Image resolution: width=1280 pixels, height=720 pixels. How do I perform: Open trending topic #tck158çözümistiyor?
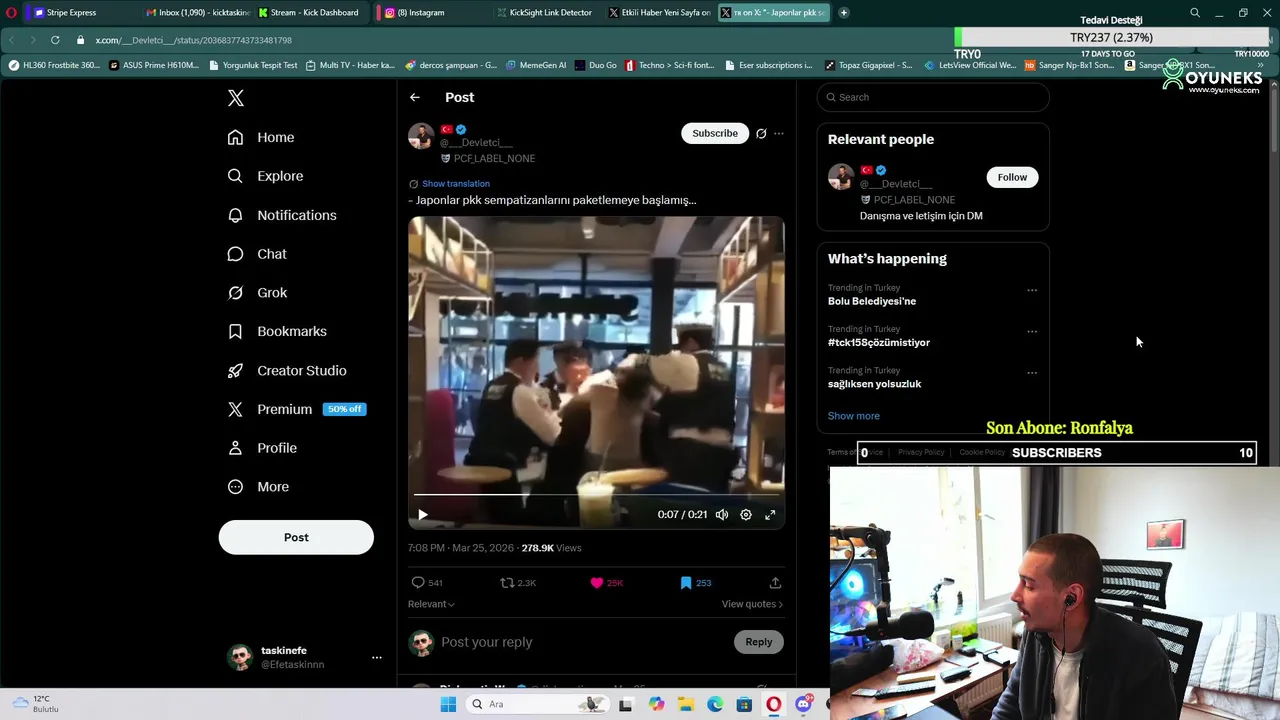tap(879, 343)
